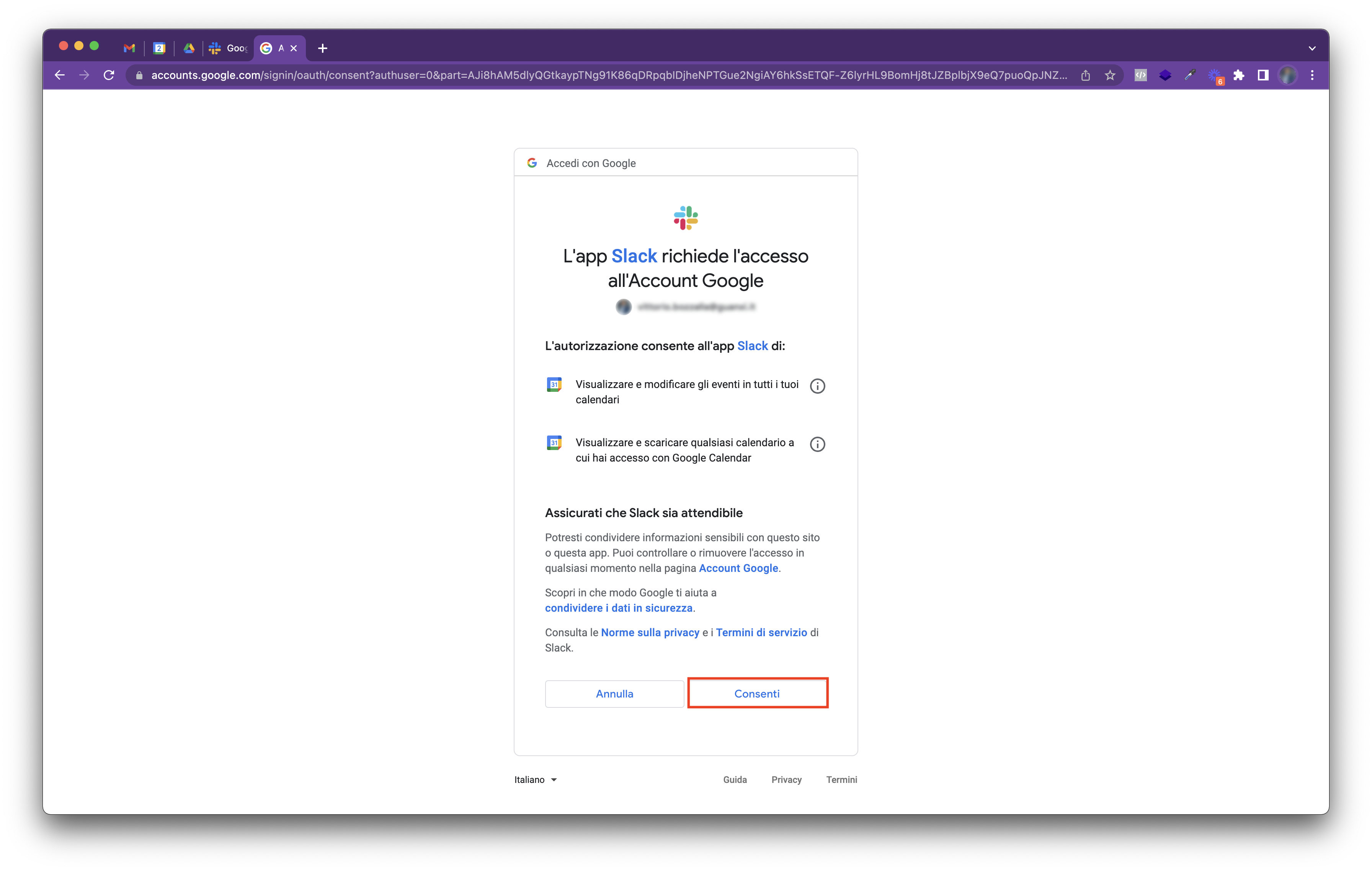
Task: Go back using the back arrow
Action: point(59,75)
